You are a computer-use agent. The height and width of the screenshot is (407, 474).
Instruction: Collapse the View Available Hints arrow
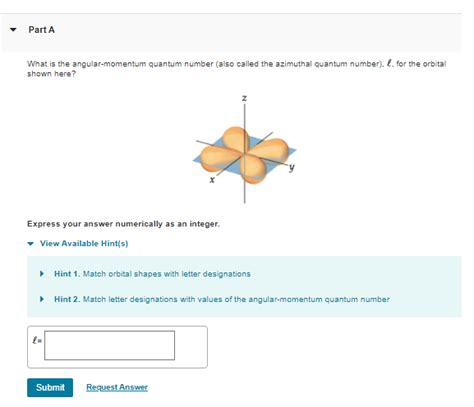[31, 244]
